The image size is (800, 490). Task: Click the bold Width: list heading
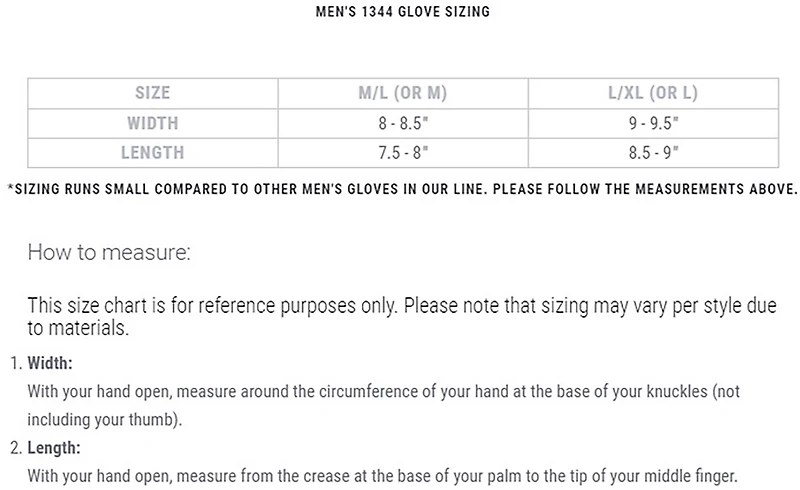(x=50, y=363)
